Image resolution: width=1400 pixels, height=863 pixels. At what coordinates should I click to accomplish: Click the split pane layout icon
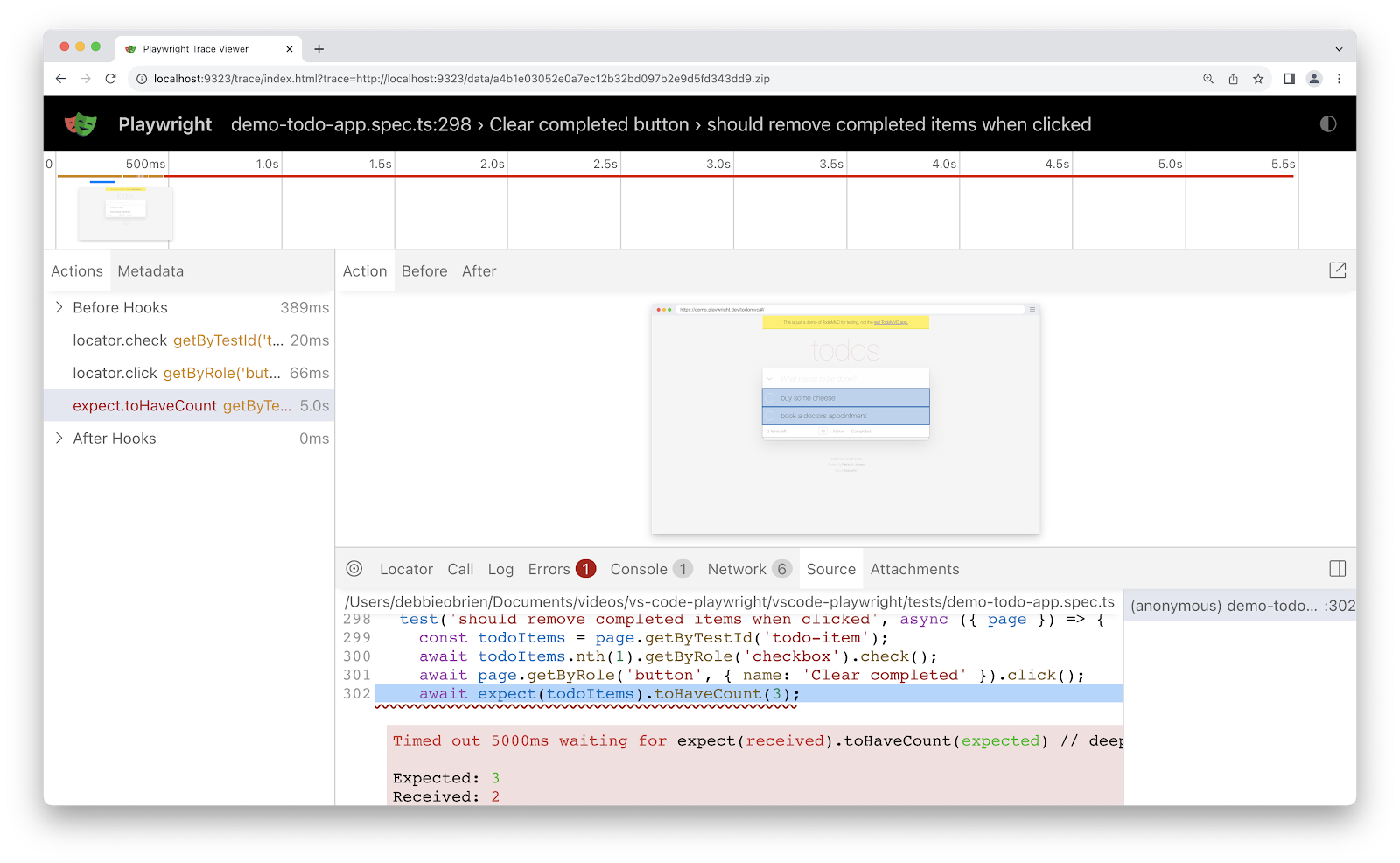pyautogui.click(x=1337, y=568)
